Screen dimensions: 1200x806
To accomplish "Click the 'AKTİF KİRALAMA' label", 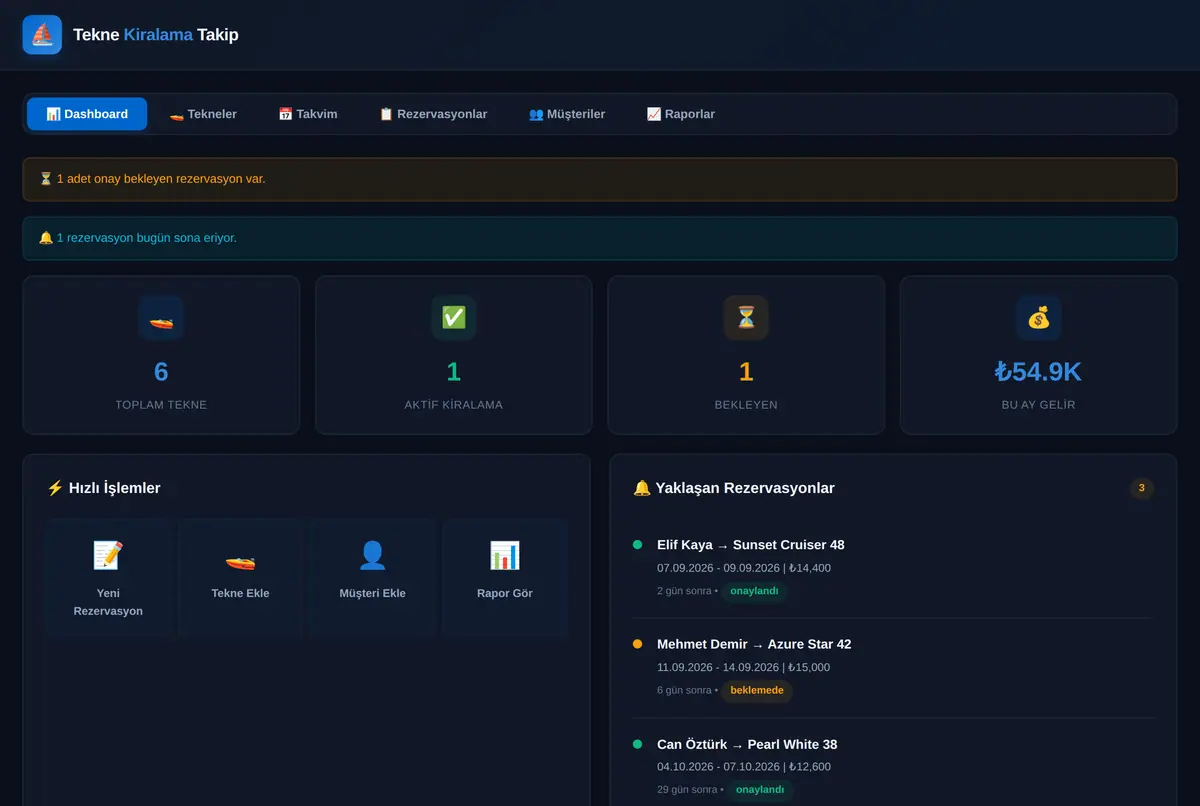I will pos(454,405).
